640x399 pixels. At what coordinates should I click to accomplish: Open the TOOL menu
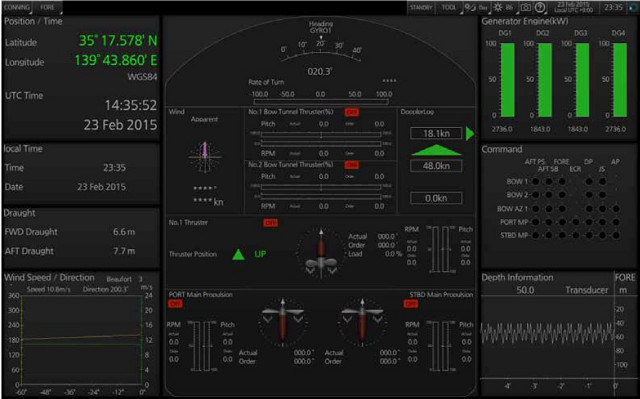click(449, 7)
